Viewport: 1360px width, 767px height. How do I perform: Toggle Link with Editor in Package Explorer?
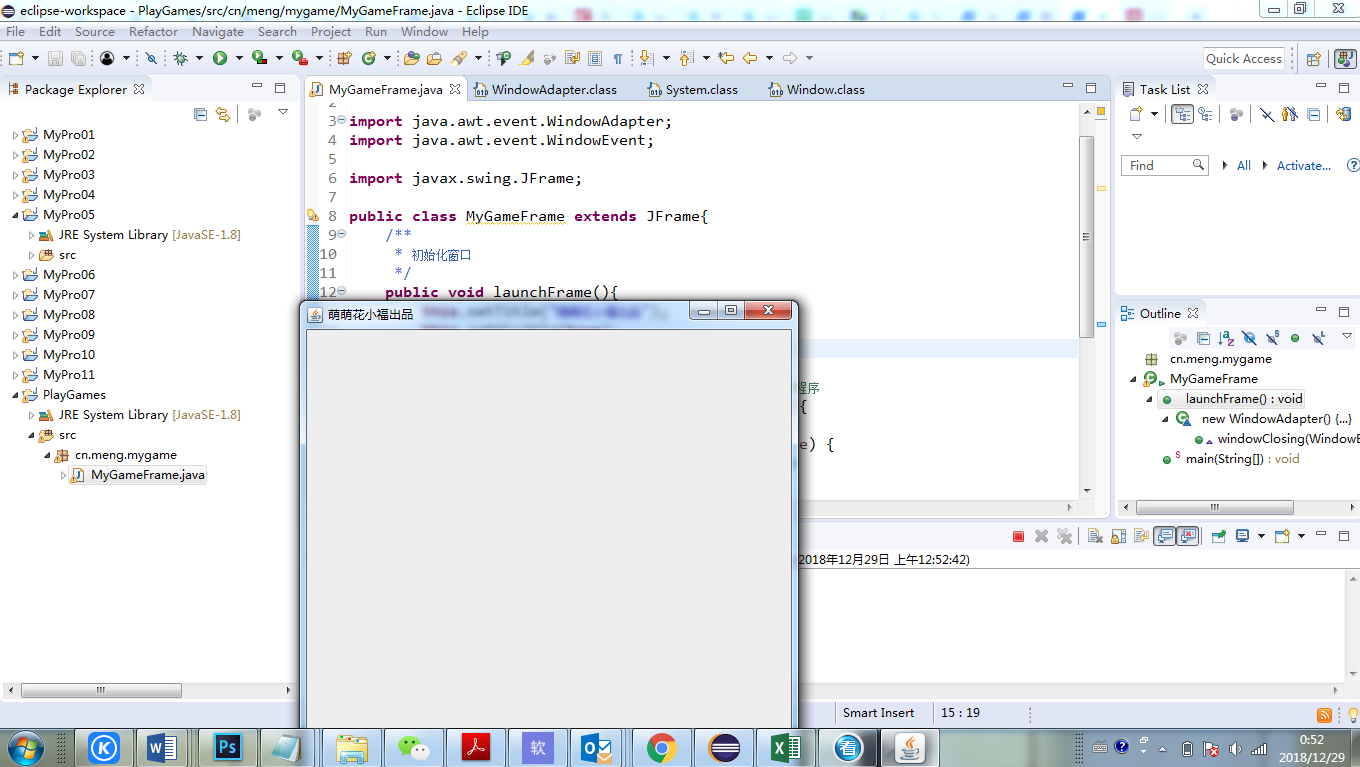223,114
